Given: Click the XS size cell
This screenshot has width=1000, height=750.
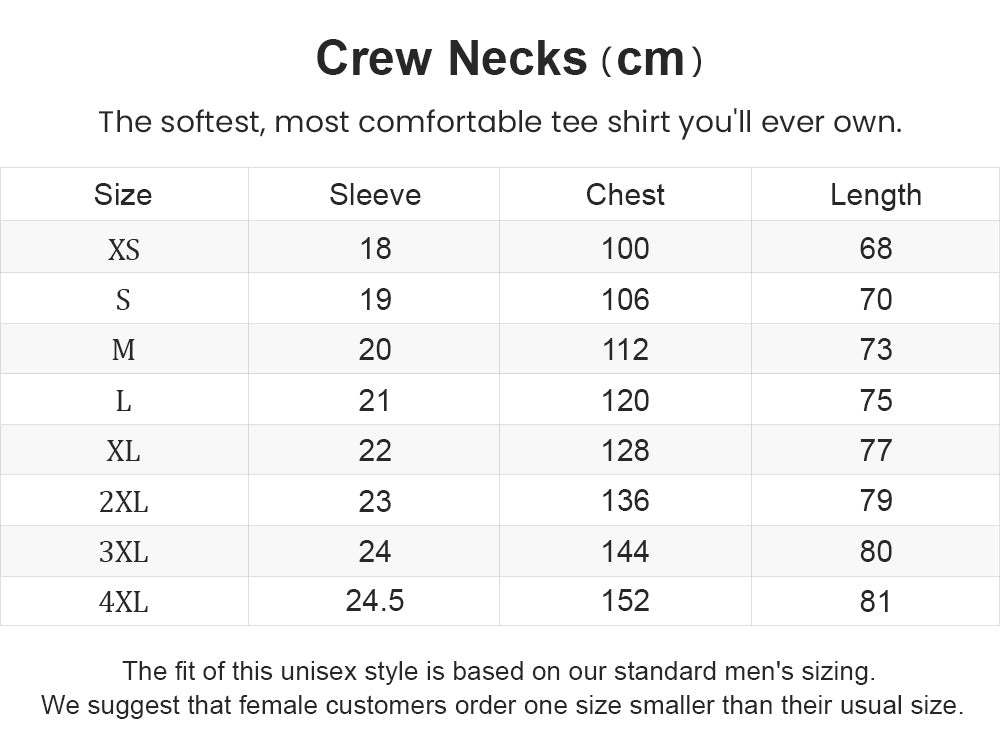Looking at the screenshot, I should tap(124, 249).
